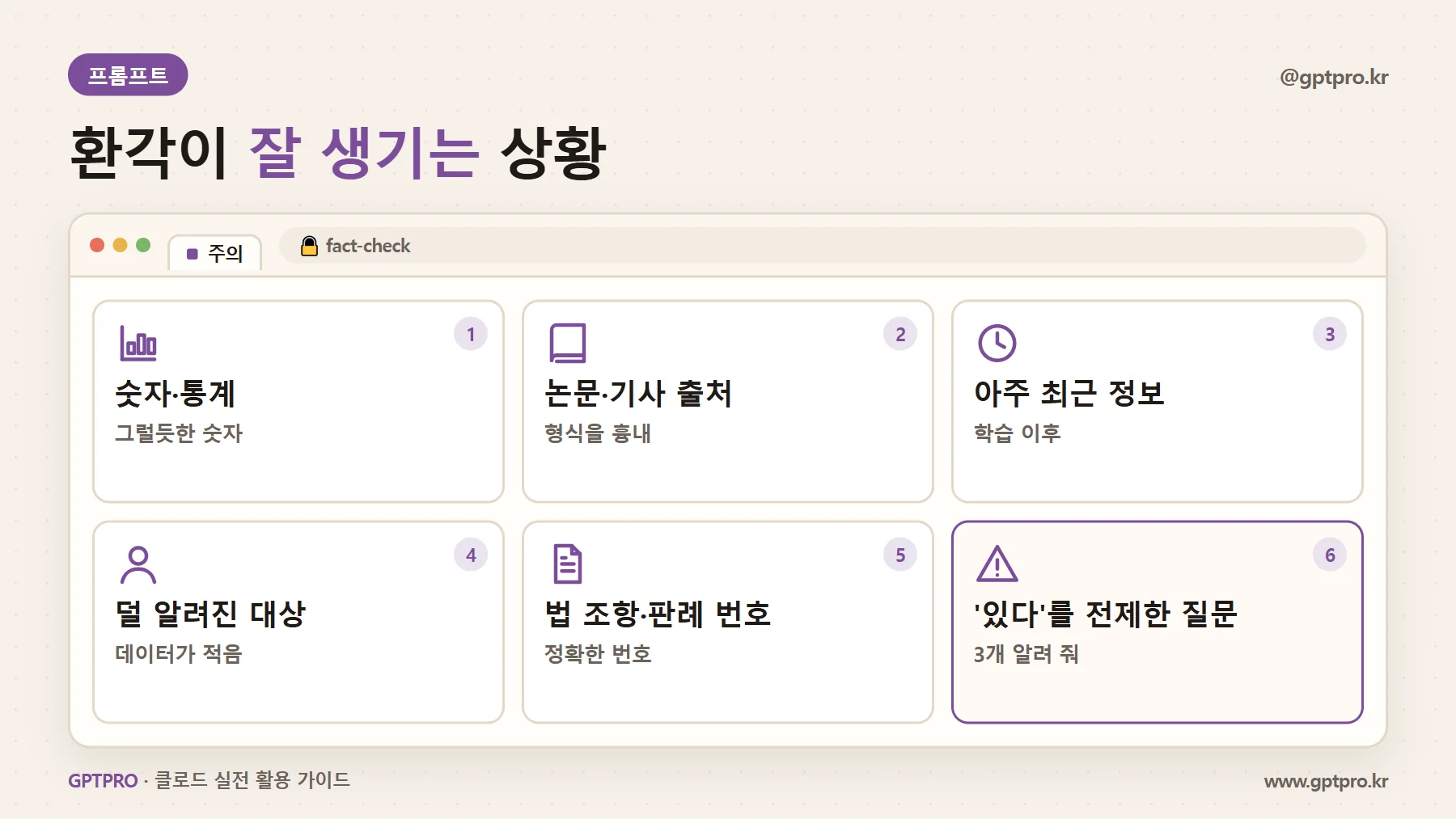
Task: Click the 덜 알려진 대상 card title
Action: click(x=210, y=614)
